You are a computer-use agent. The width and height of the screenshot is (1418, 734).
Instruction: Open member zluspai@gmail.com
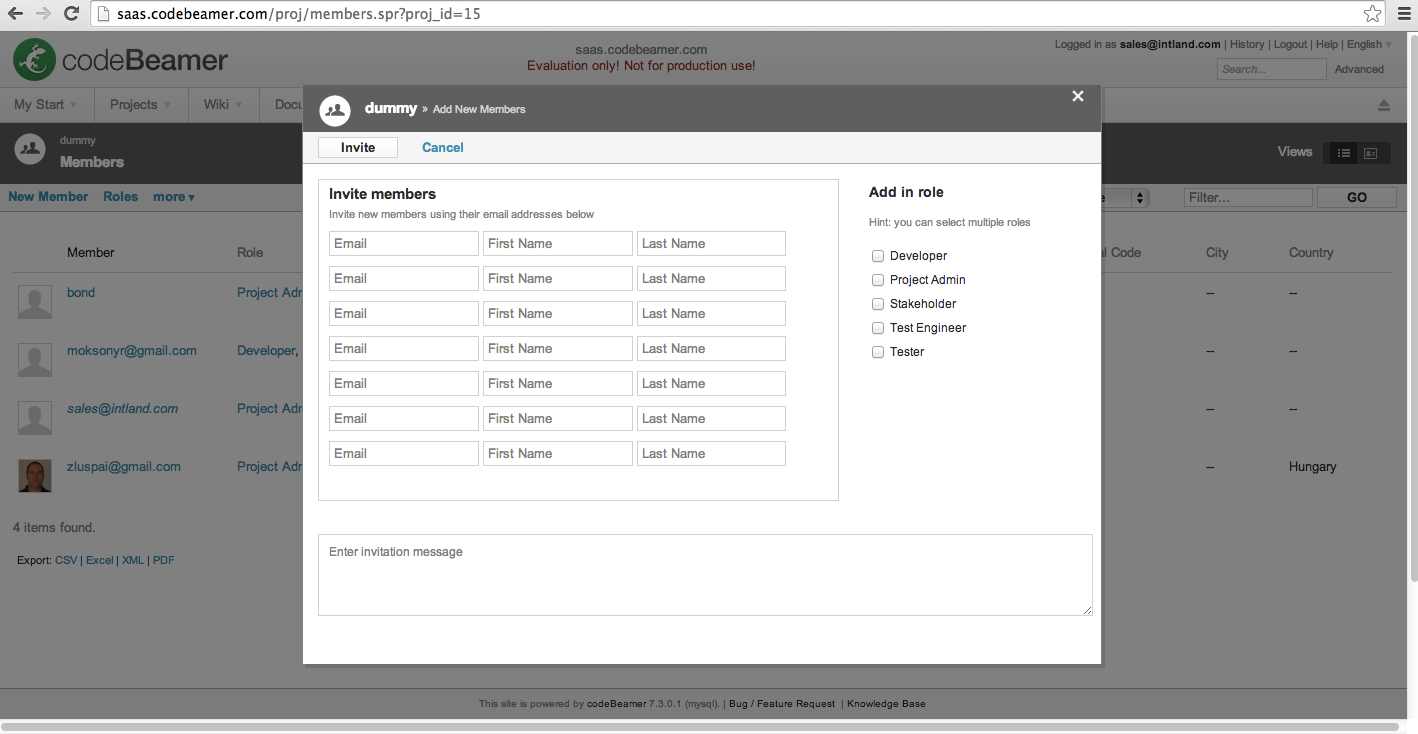click(x=124, y=467)
